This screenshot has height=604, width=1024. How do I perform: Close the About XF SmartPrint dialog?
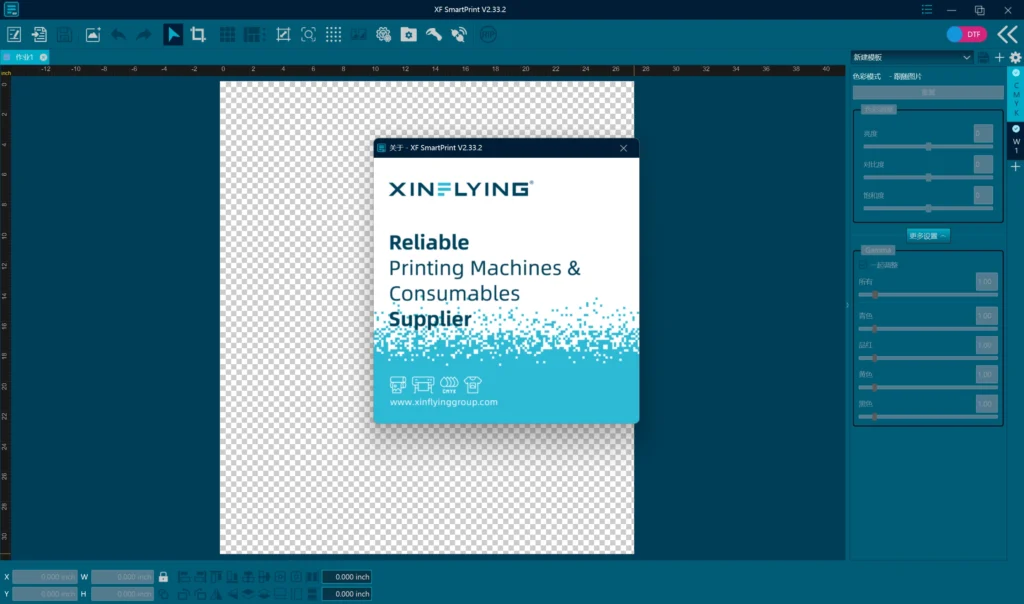(x=624, y=148)
